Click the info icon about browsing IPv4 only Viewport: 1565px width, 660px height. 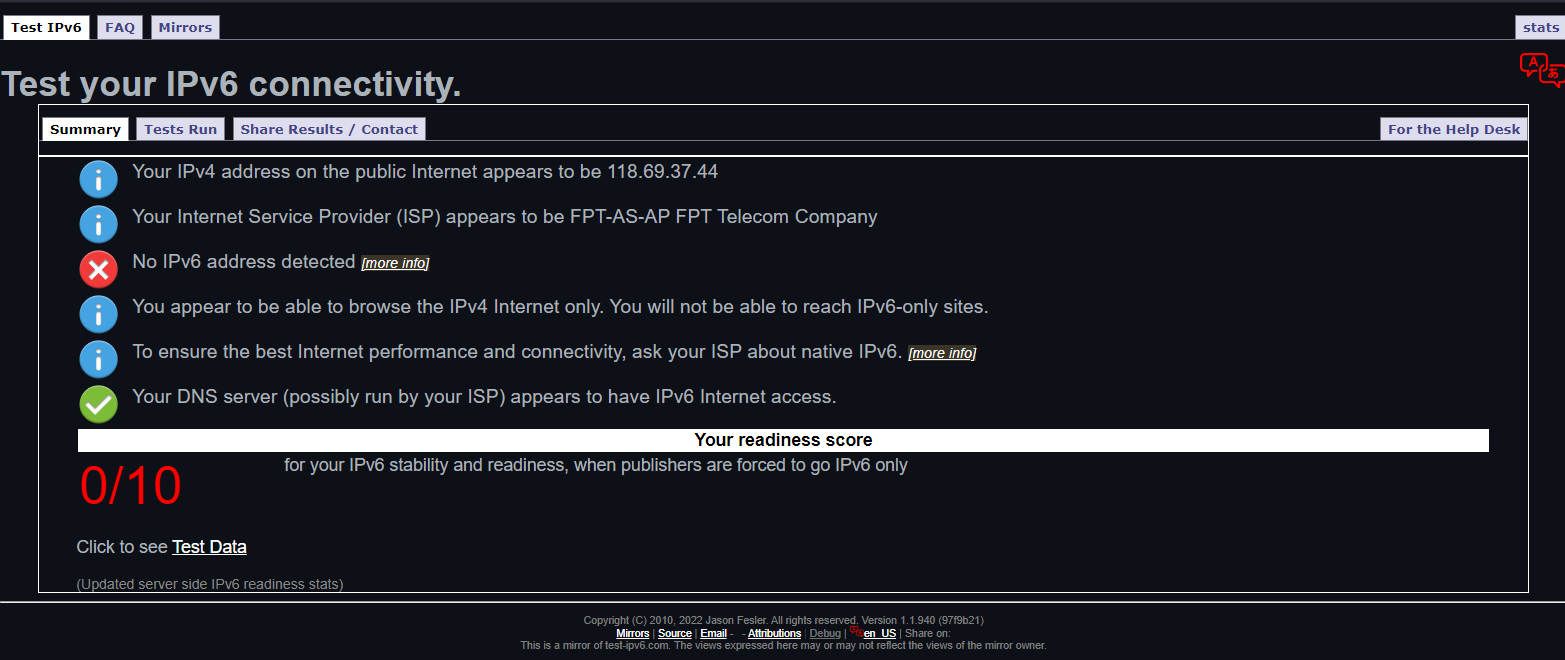coord(98,314)
